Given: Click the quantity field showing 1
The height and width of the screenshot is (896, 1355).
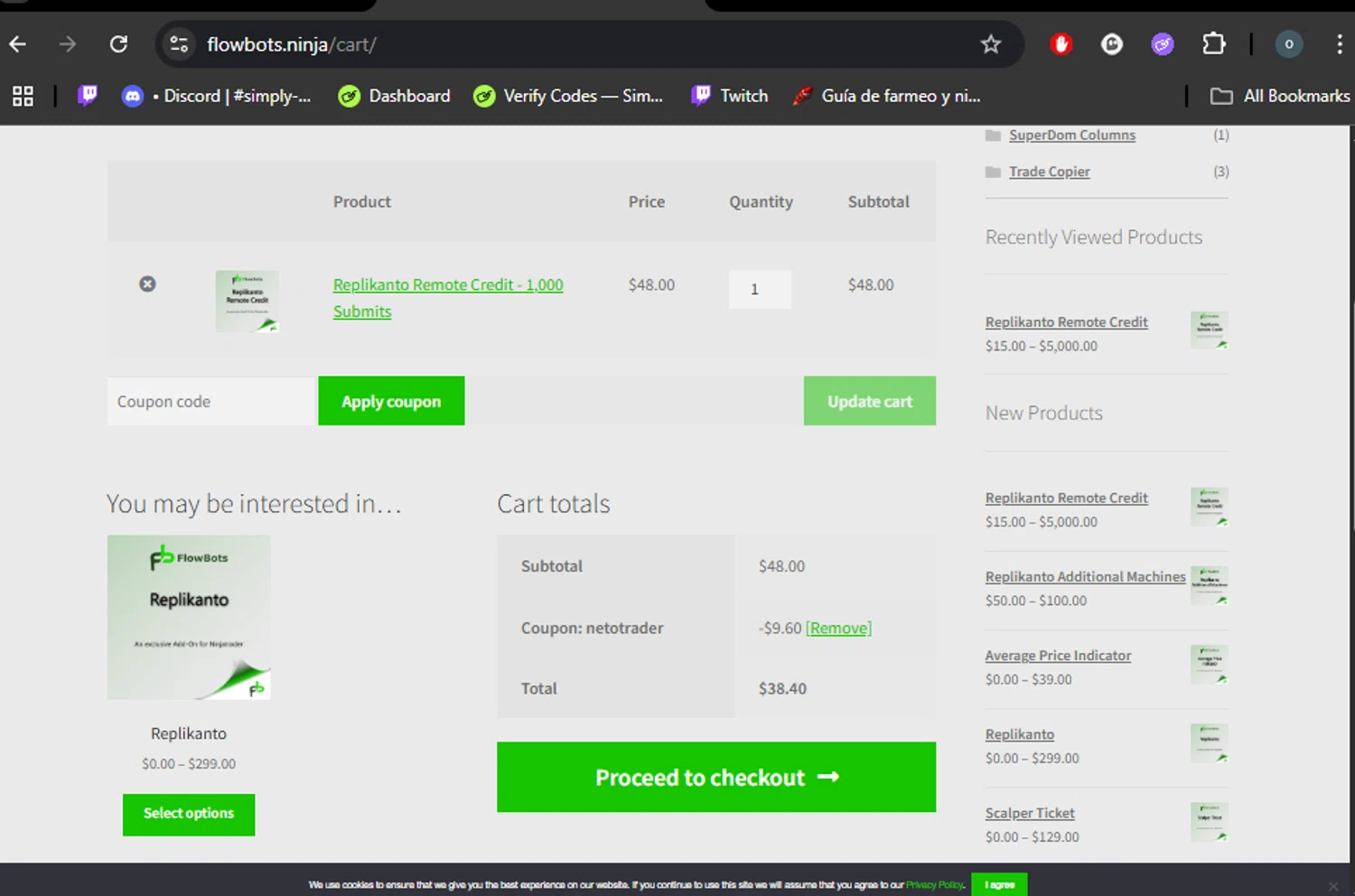Looking at the screenshot, I should coord(760,289).
